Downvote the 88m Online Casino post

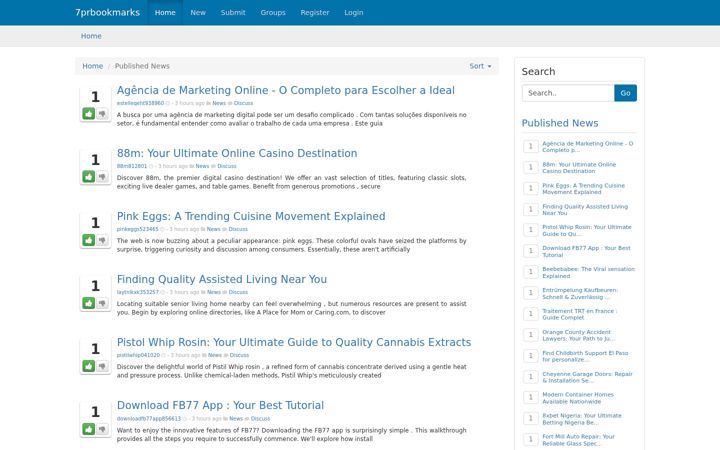pyautogui.click(x=102, y=176)
